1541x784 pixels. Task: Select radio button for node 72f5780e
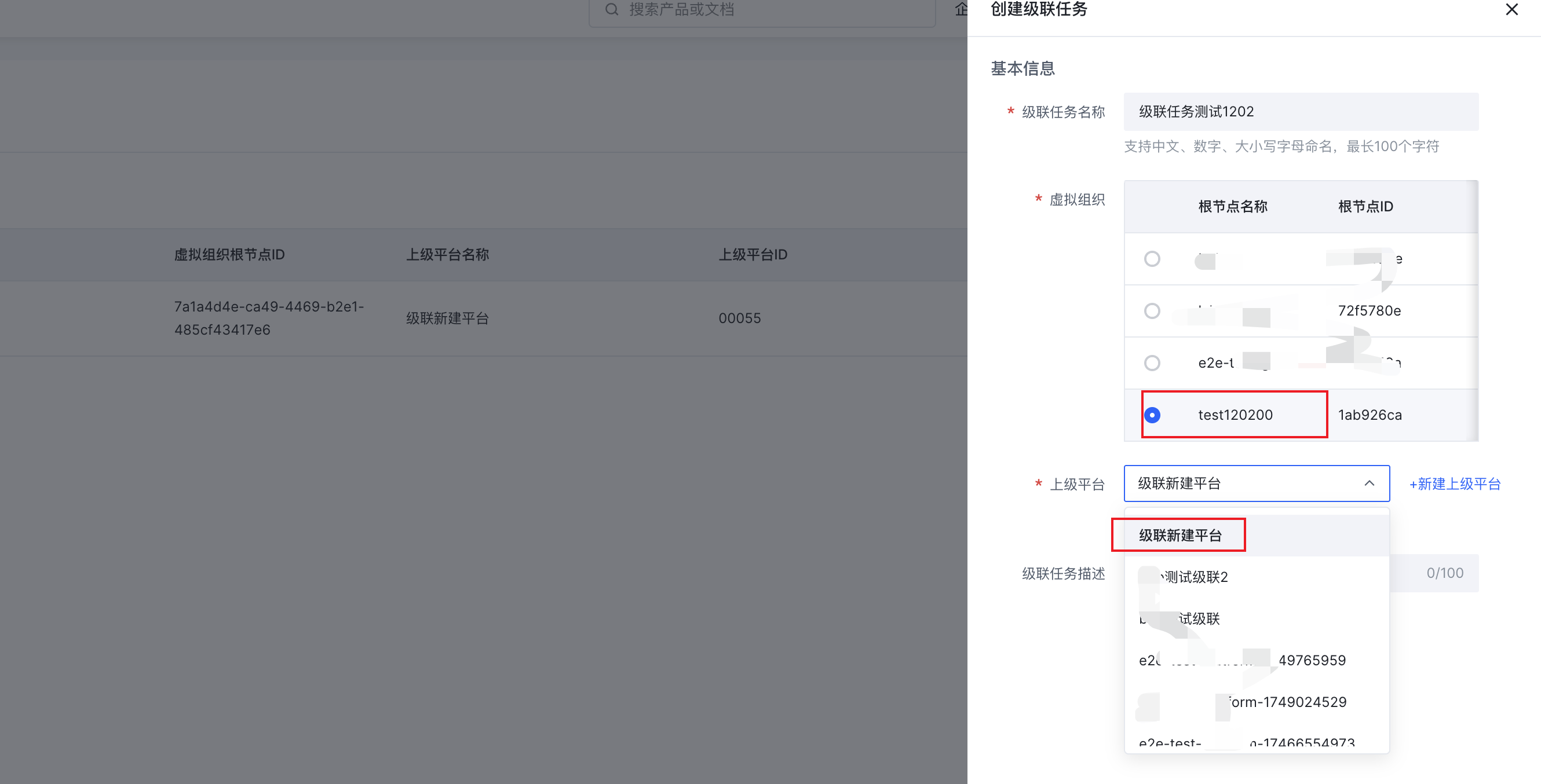coord(1152,311)
